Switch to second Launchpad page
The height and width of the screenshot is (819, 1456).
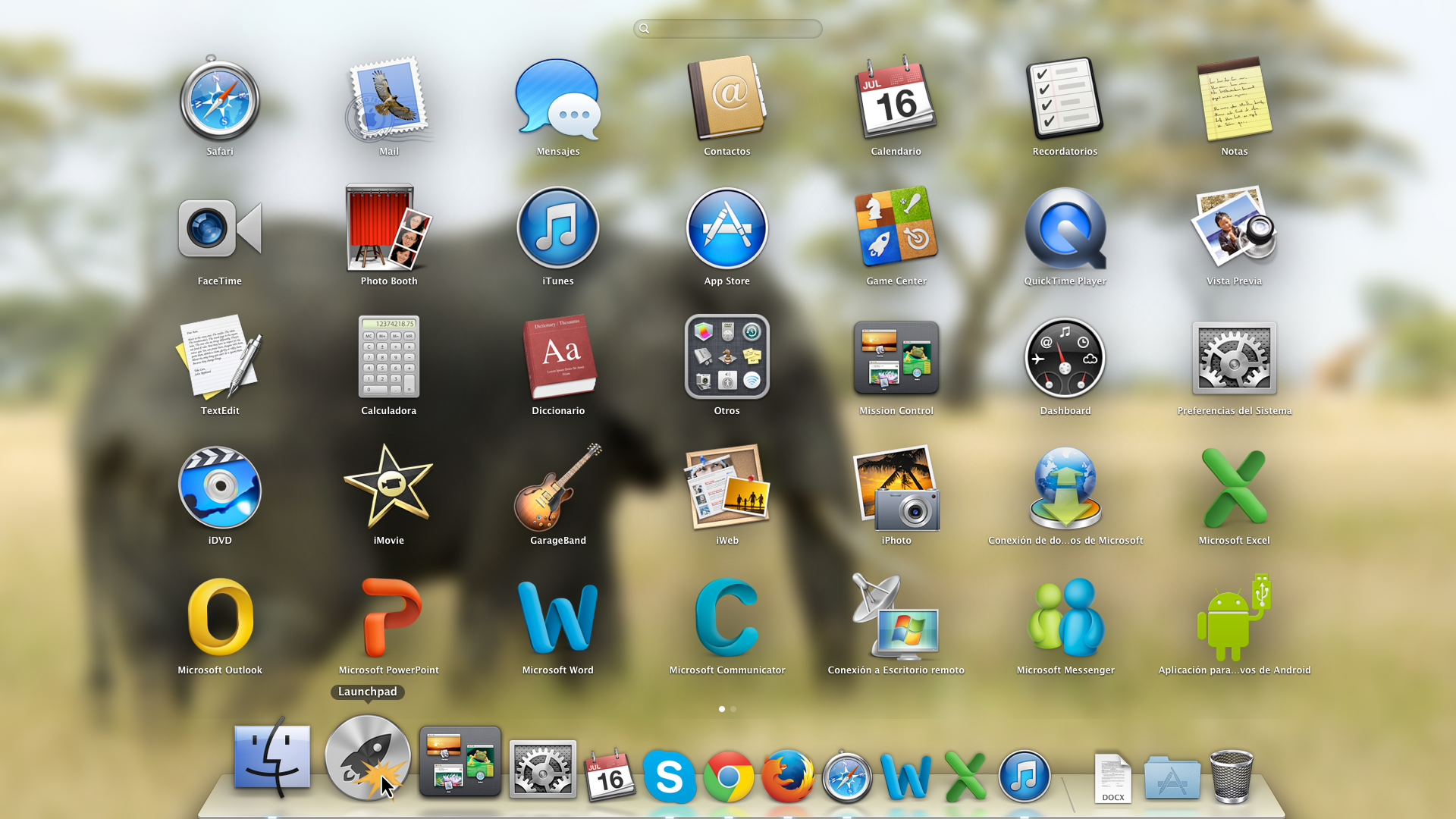(734, 708)
